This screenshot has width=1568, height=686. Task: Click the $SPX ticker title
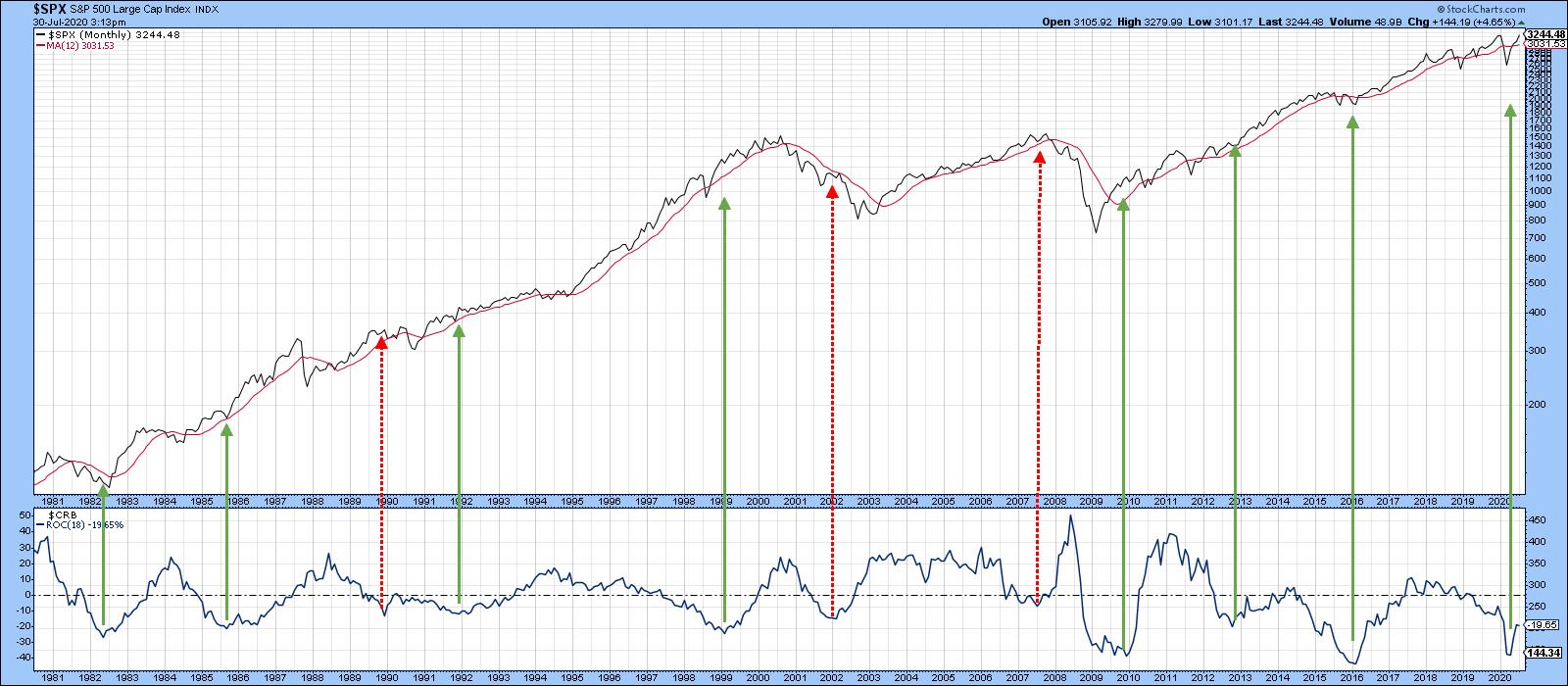(x=25, y=8)
